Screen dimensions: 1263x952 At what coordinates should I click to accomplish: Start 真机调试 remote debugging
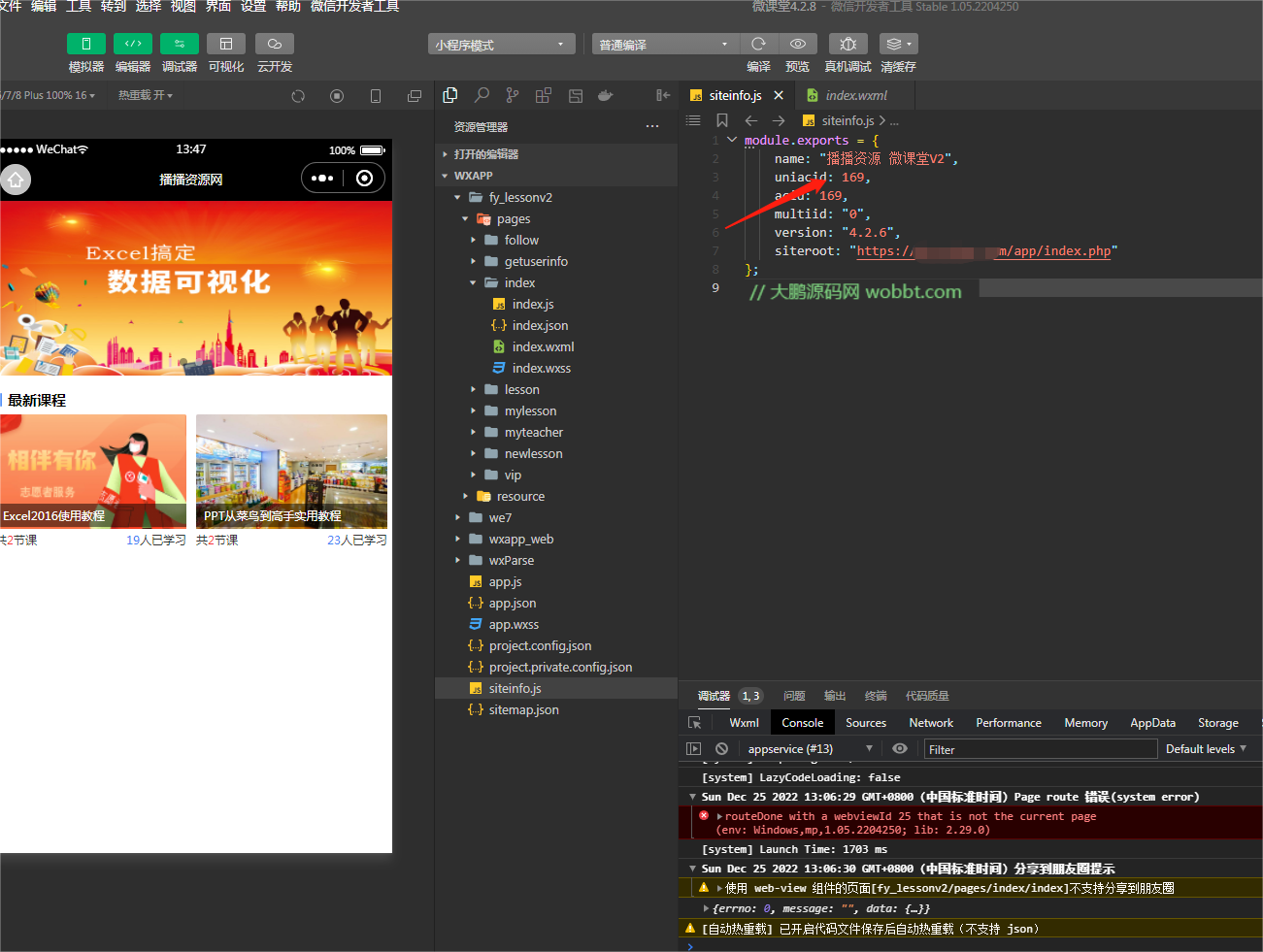tap(848, 44)
